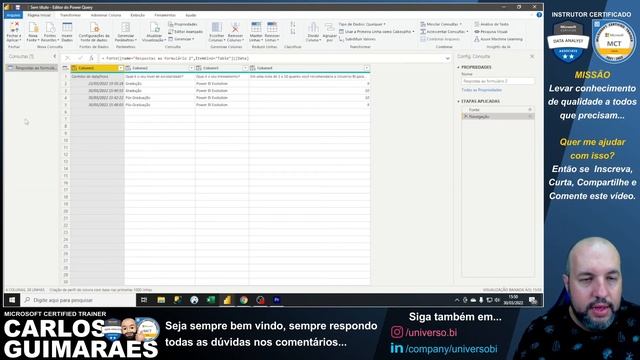Click Mesclar Consultas

tap(441, 24)
